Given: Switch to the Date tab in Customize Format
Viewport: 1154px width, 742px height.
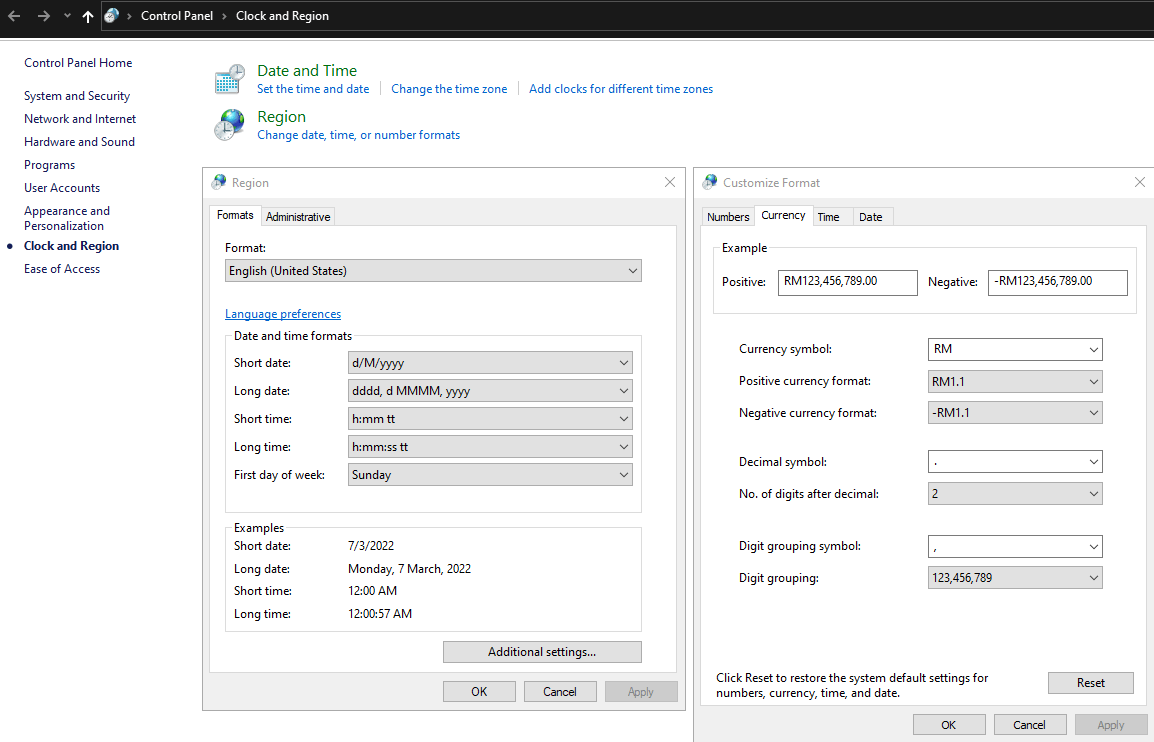Looking at the screenshot, I should click(871, 216).
